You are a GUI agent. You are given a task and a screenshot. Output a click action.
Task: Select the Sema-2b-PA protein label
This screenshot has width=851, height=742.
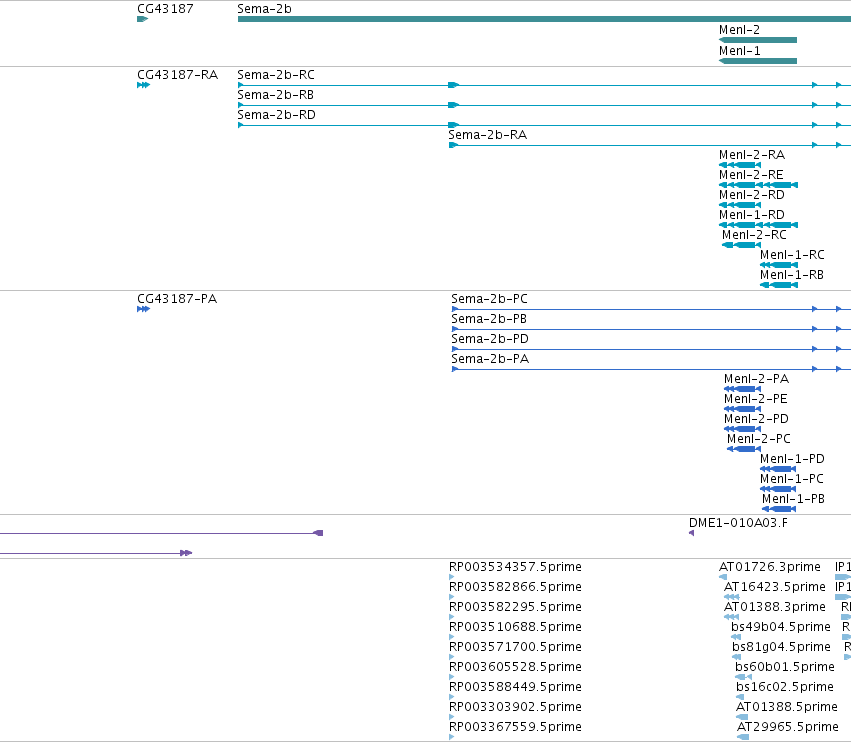pyautogui.click(x=490, y=359)
